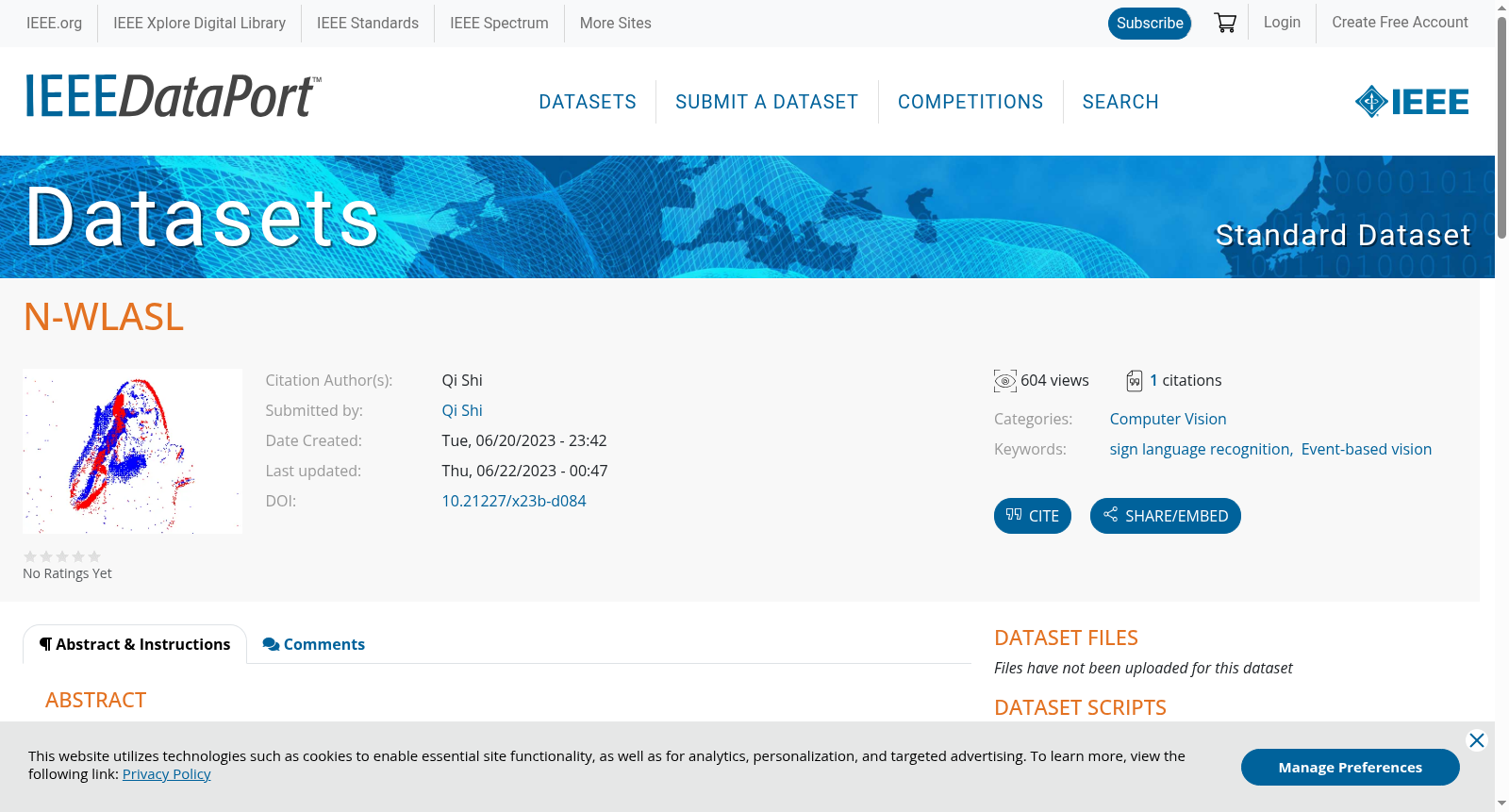Click the CITE button
Image resolution: width=1509 pixels, height=812 pixels.
click(1033, 516)
